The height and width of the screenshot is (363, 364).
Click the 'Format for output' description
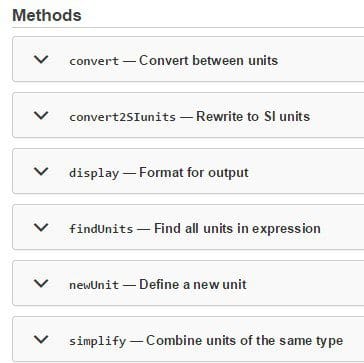click(x=194, y=173)
